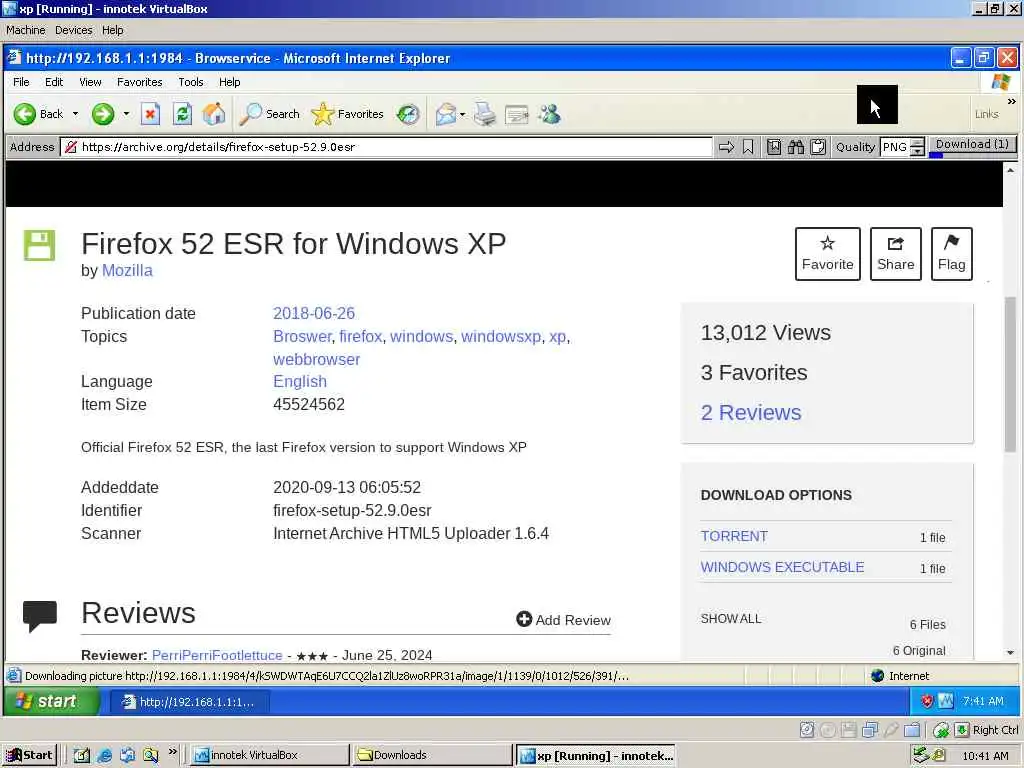Click the VirtualBox network status icon

click(869, 729)
